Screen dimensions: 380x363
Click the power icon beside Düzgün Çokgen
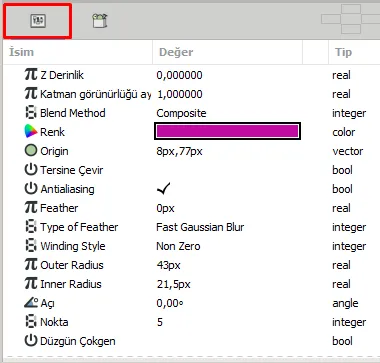pyautogui.click(x=31, y=341)
